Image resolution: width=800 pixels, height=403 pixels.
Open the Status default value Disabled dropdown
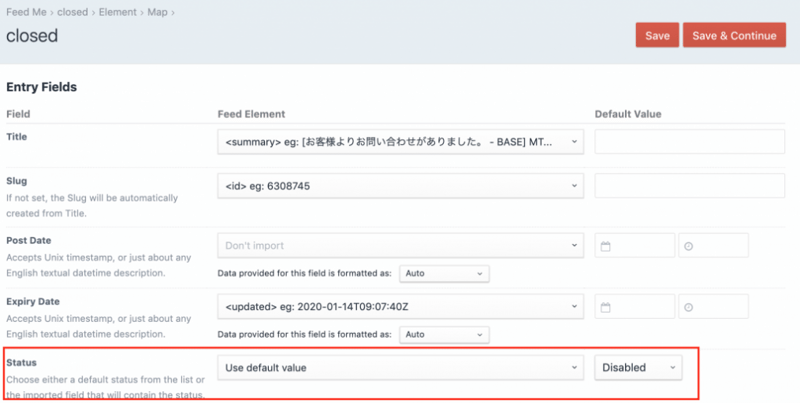pyautogui.click(x=638, y=368)
